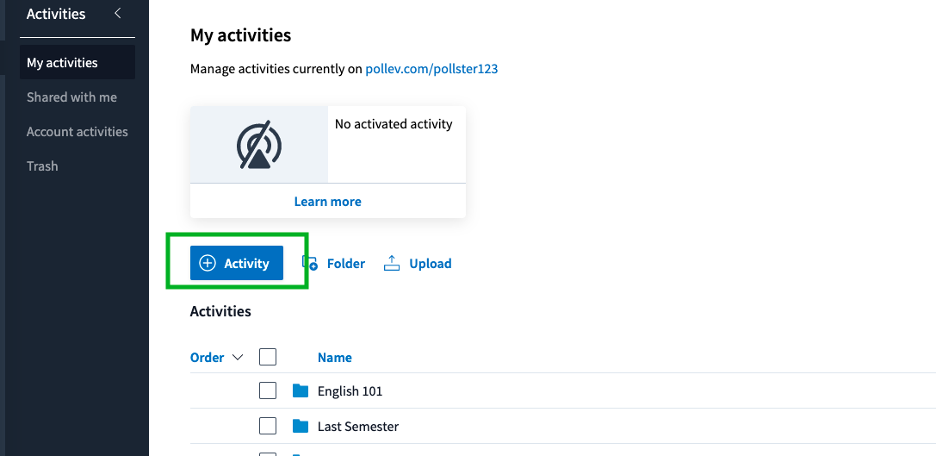Click Learn more link in the card
Screen dimensions: 936x456
point(328,202)
